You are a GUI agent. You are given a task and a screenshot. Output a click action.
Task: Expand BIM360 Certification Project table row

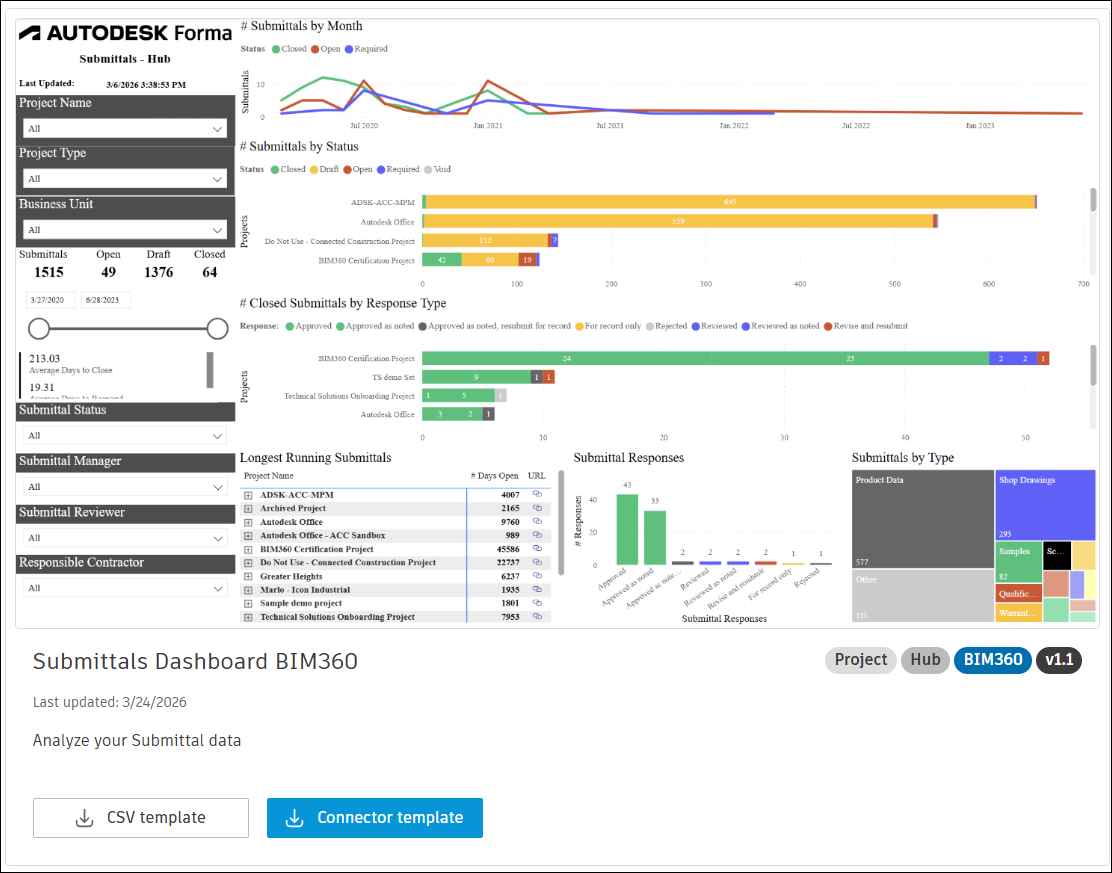pyautogui.click(x=248, y=549)
